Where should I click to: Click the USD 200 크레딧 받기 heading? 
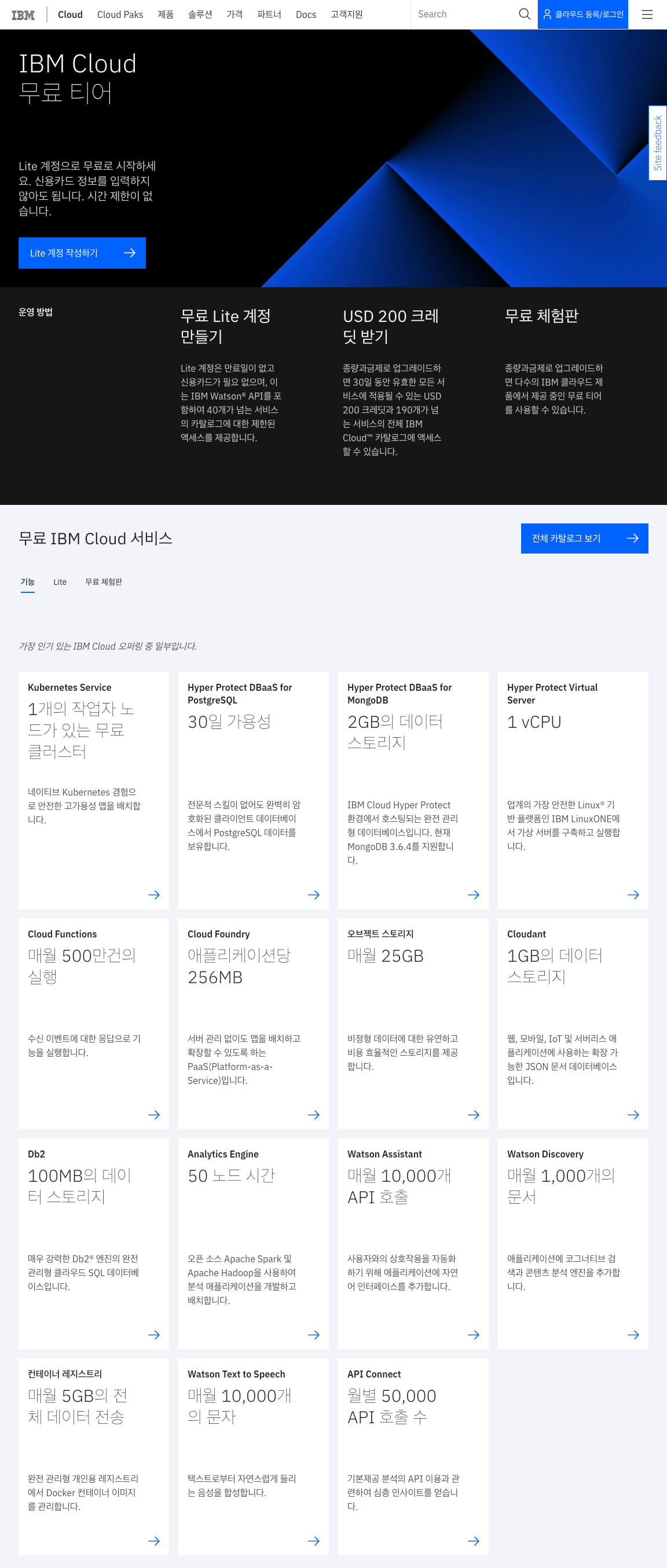391,326
